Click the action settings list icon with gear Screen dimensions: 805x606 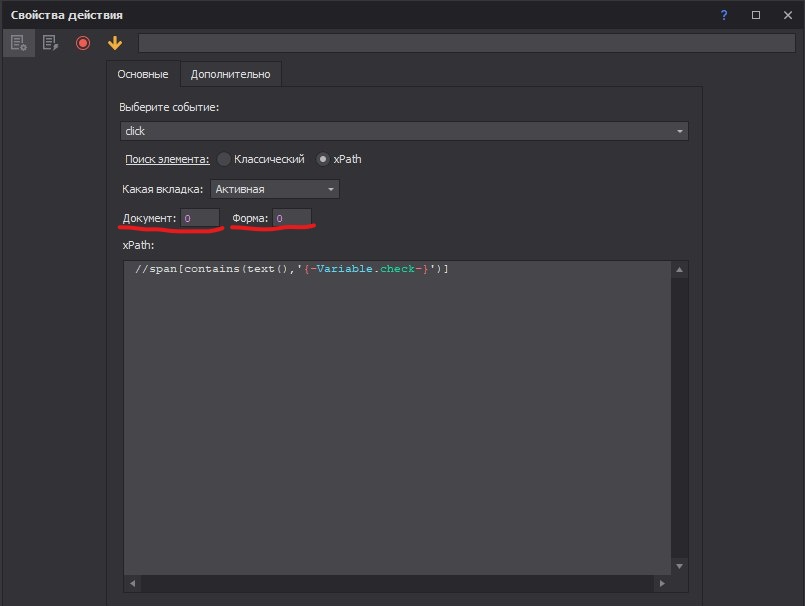(18, 43)
